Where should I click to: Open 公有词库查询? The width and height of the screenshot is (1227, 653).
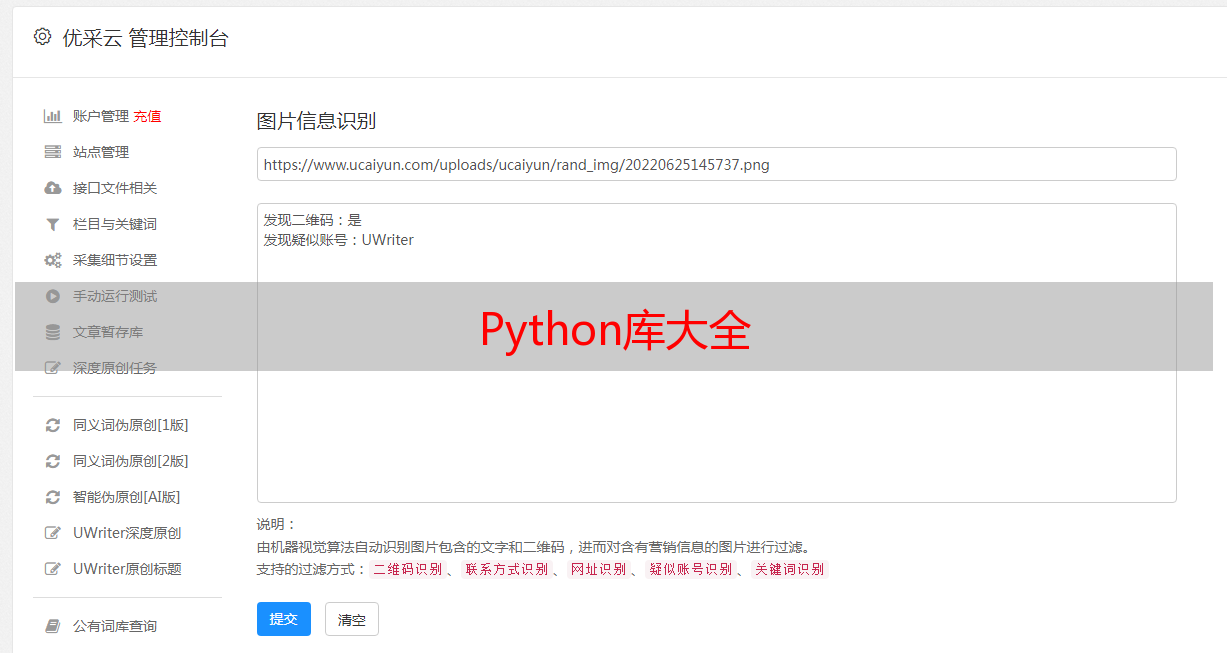click(115, 626)
